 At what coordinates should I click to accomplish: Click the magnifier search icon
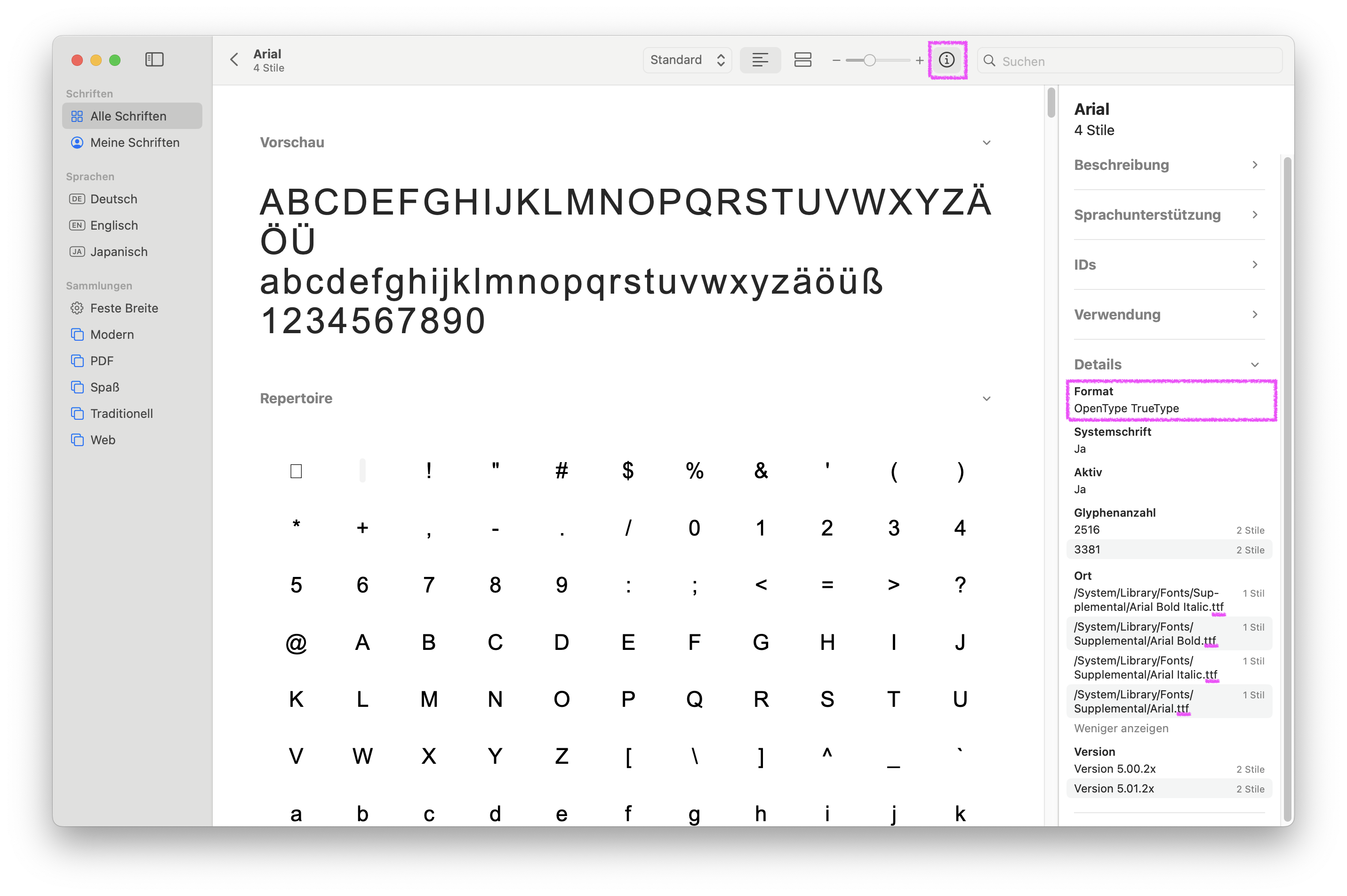pyautogui.click(x=989, y=61)
